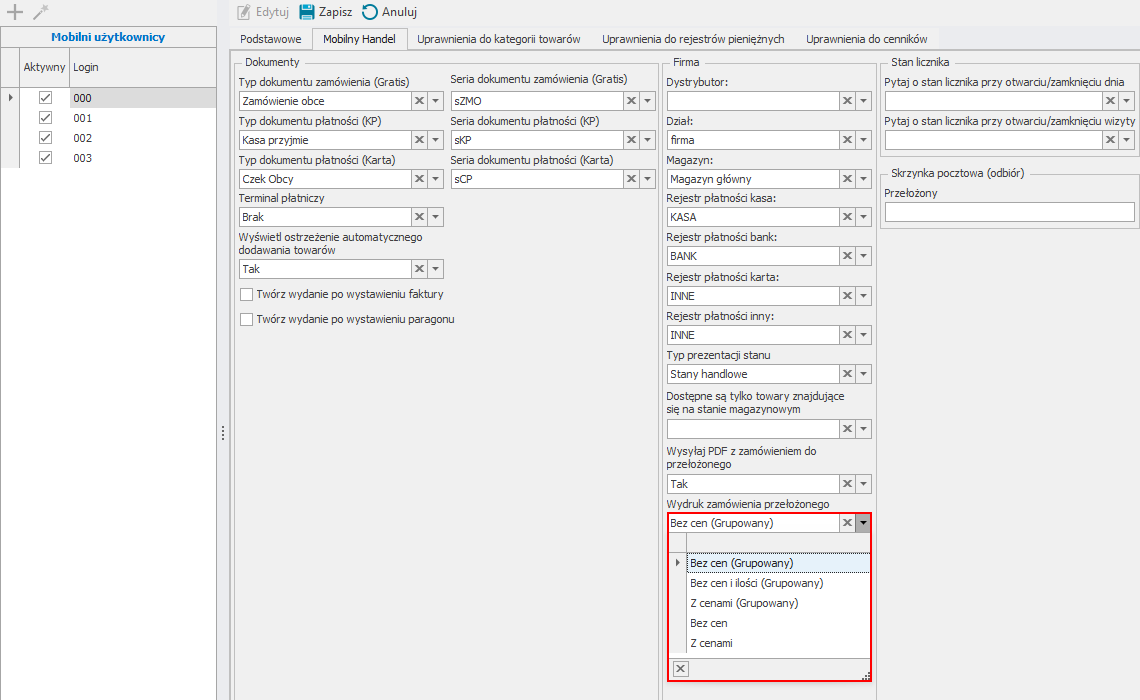Open Uprawnienia do cenników tab
Viewport: 1140px width, 700px height.
[866, 39]
